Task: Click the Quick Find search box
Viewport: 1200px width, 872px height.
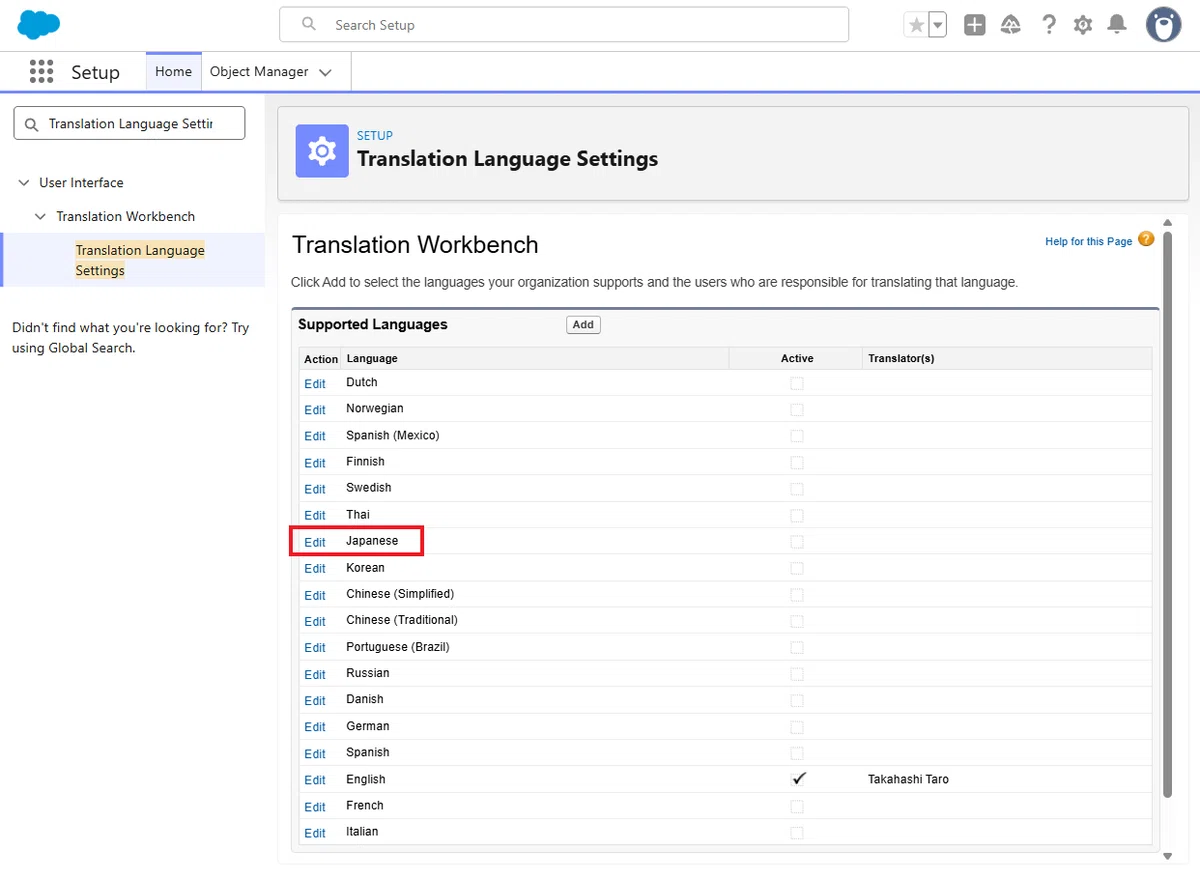Action: [129, 123]
